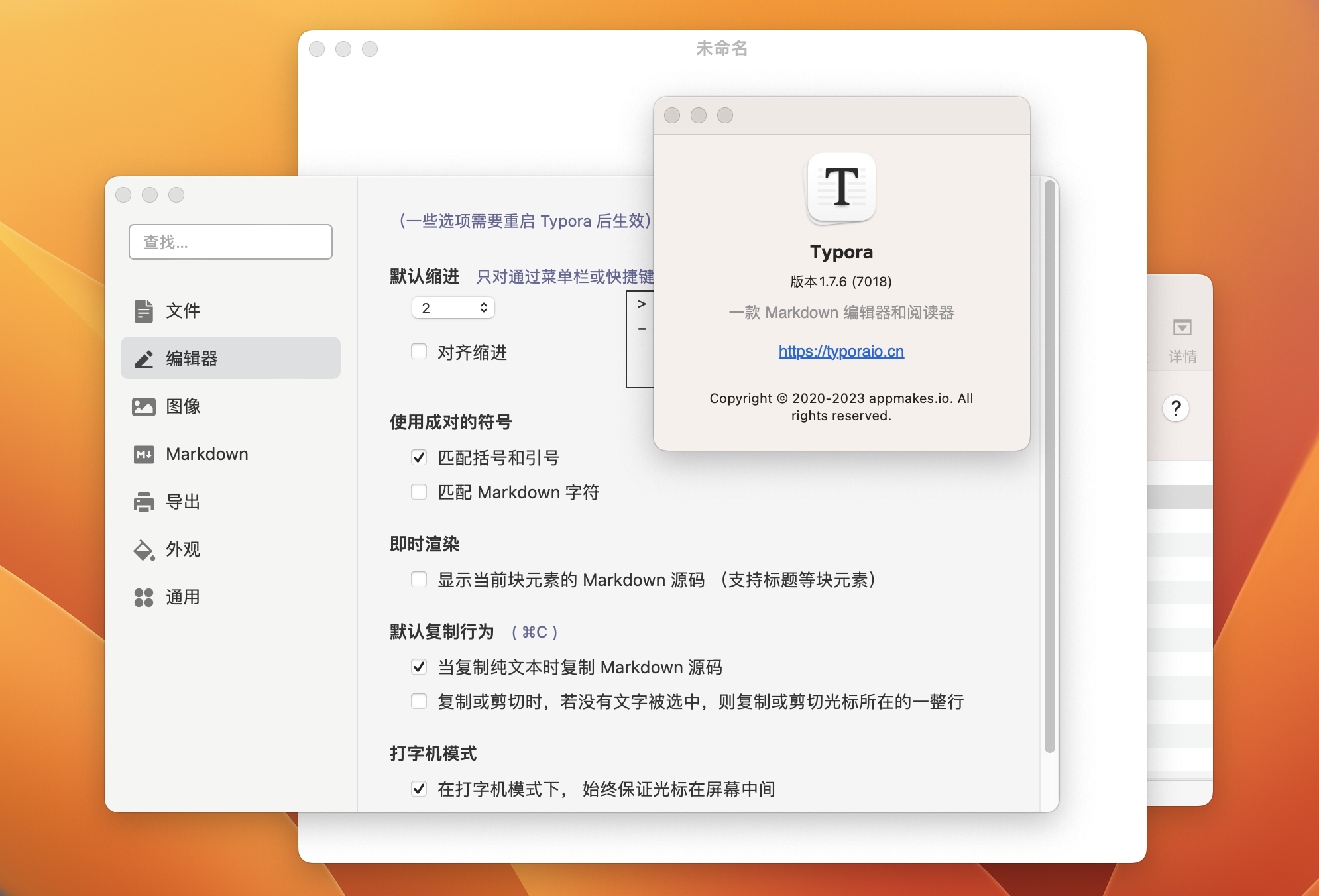Image resolution: width=1319 pixels, height=896 pixels.
Task: Click the paint bucket appearance icon
Action: (x=144, y=549)
